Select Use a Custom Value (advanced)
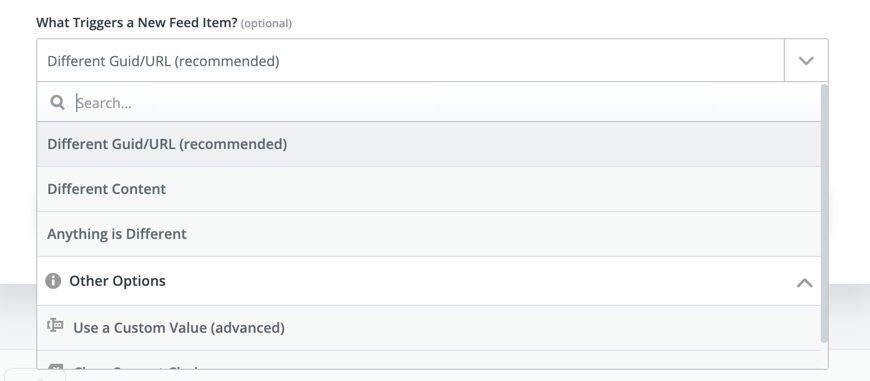 428,328
